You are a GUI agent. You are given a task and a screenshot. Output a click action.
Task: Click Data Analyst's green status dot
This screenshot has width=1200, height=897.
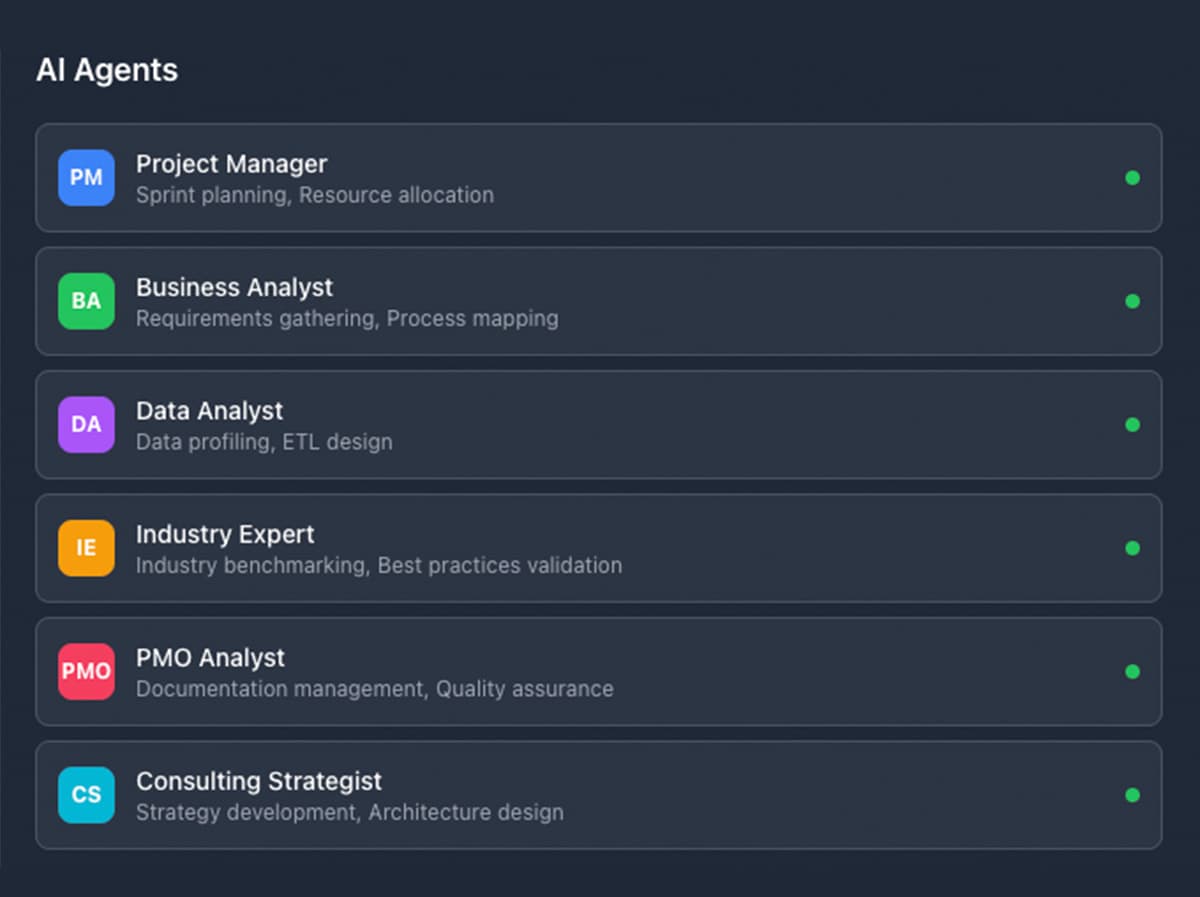click(1132, 424)
